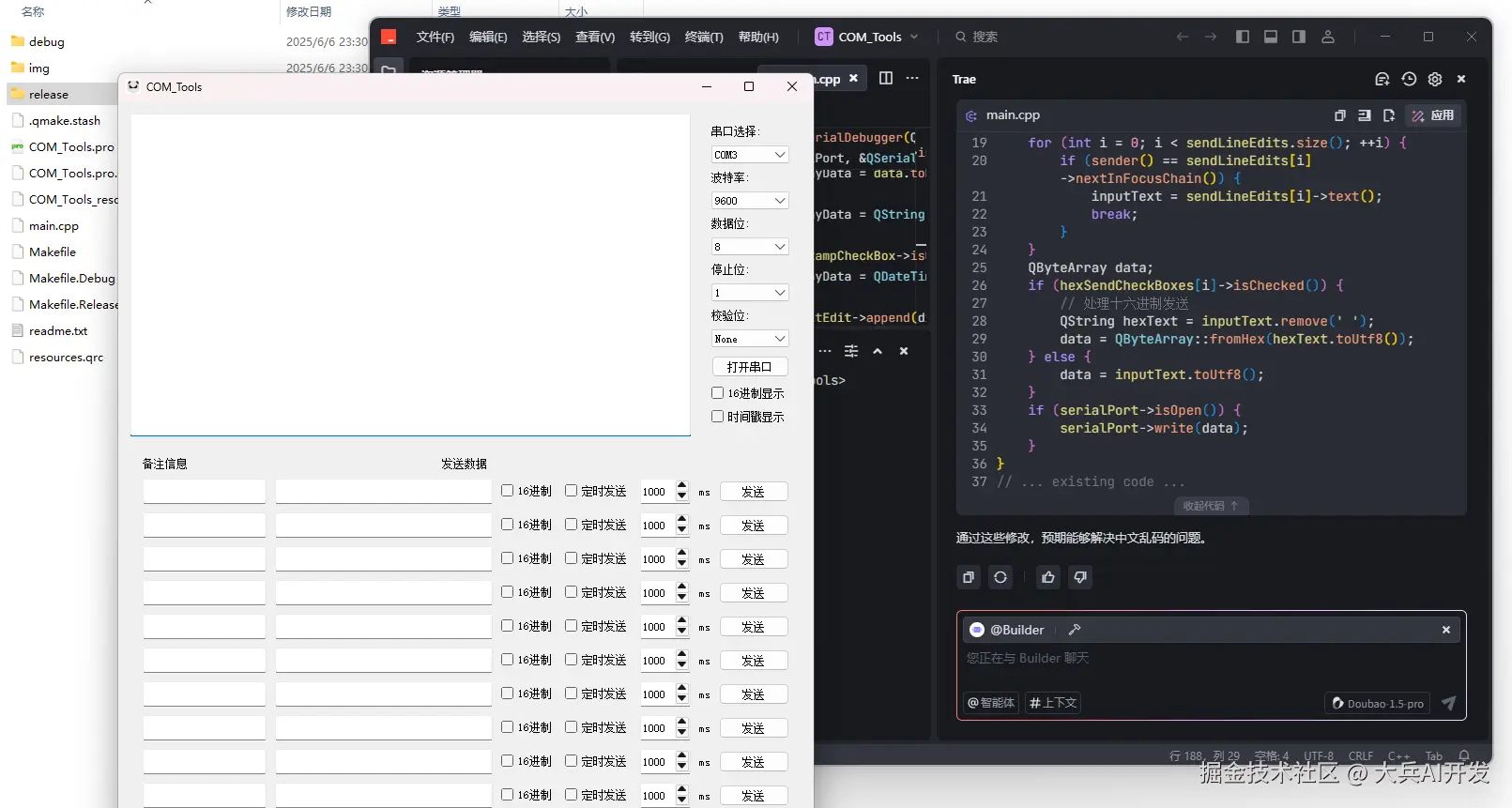Click the Builder chat input field
The width and height of the screenshot is (1512, 808).
[1211, 659]
